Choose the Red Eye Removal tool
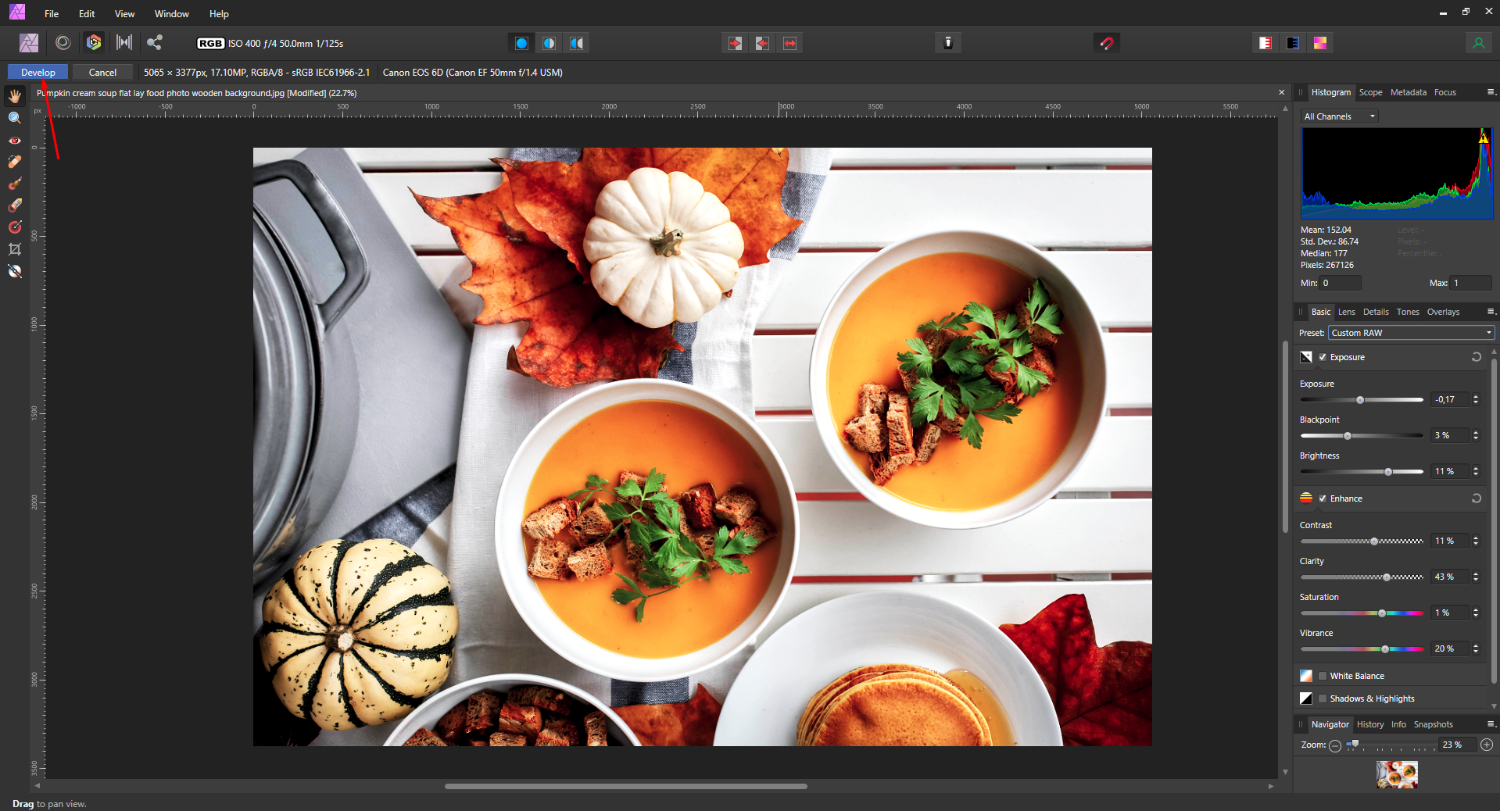This screenshot has width=1500, height=811. click(x=15, y=140)
